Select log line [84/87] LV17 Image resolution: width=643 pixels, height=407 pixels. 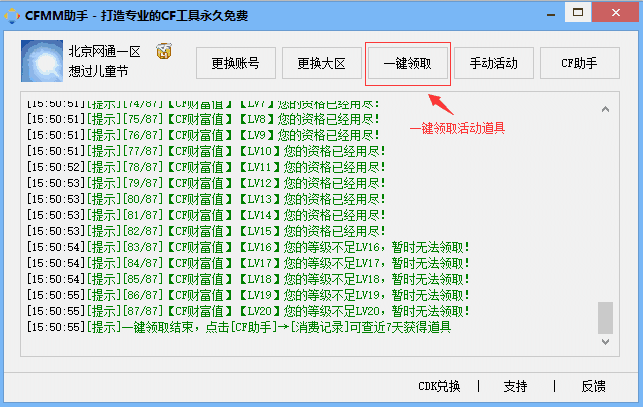[x=248, y=263]
